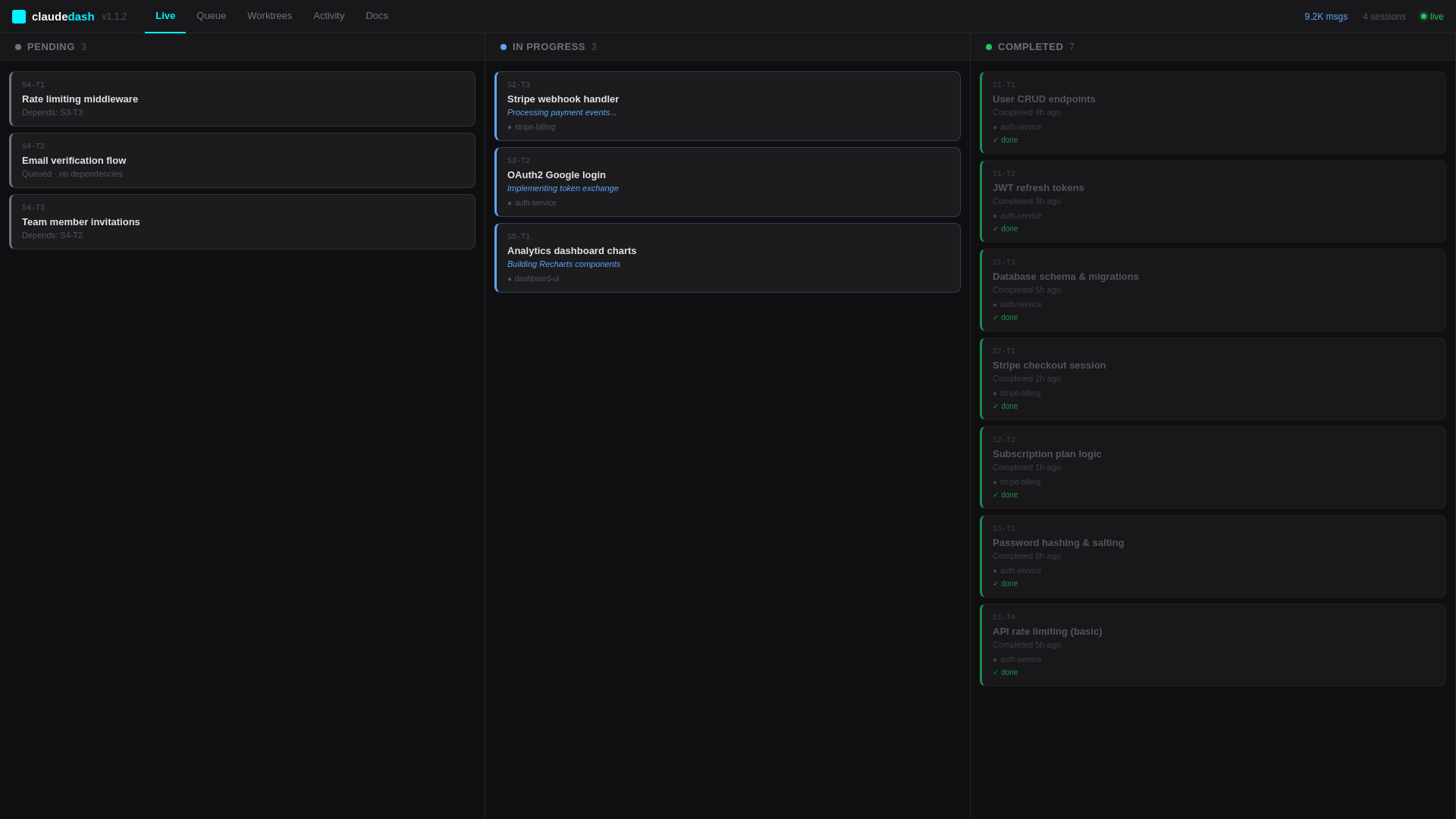Click the COMPLETED column status dot

[988, 46]
